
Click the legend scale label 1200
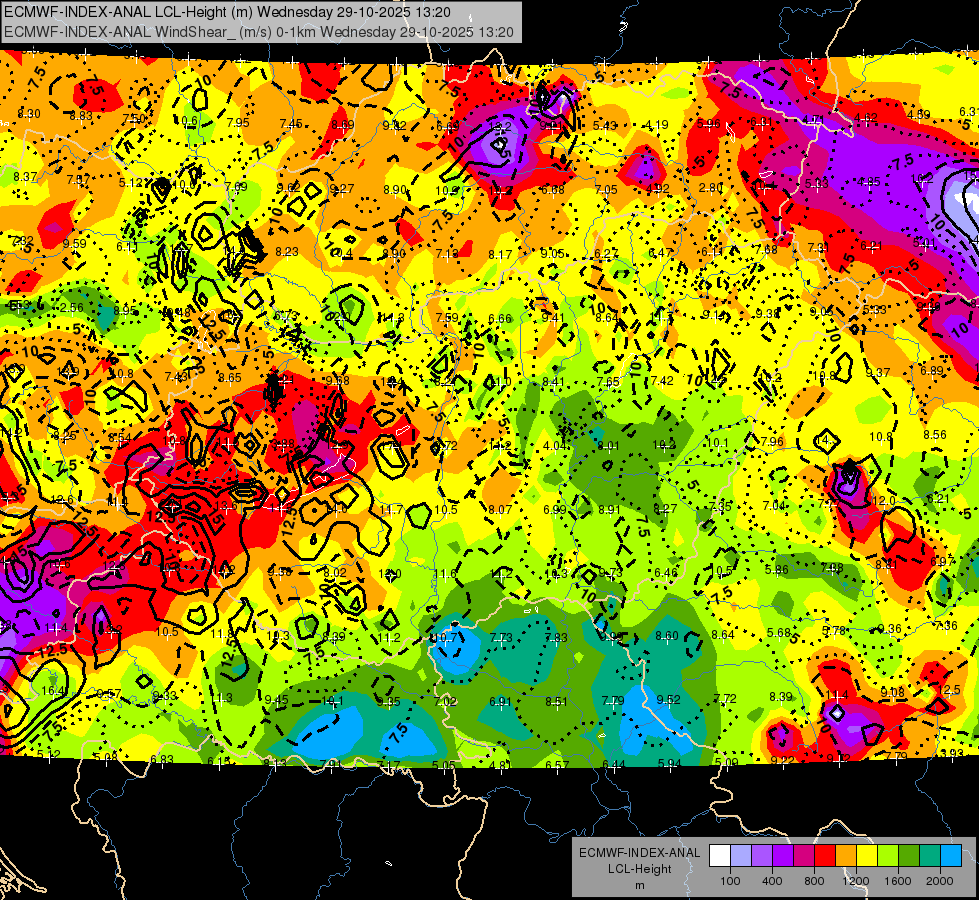[x=856, y=881]
